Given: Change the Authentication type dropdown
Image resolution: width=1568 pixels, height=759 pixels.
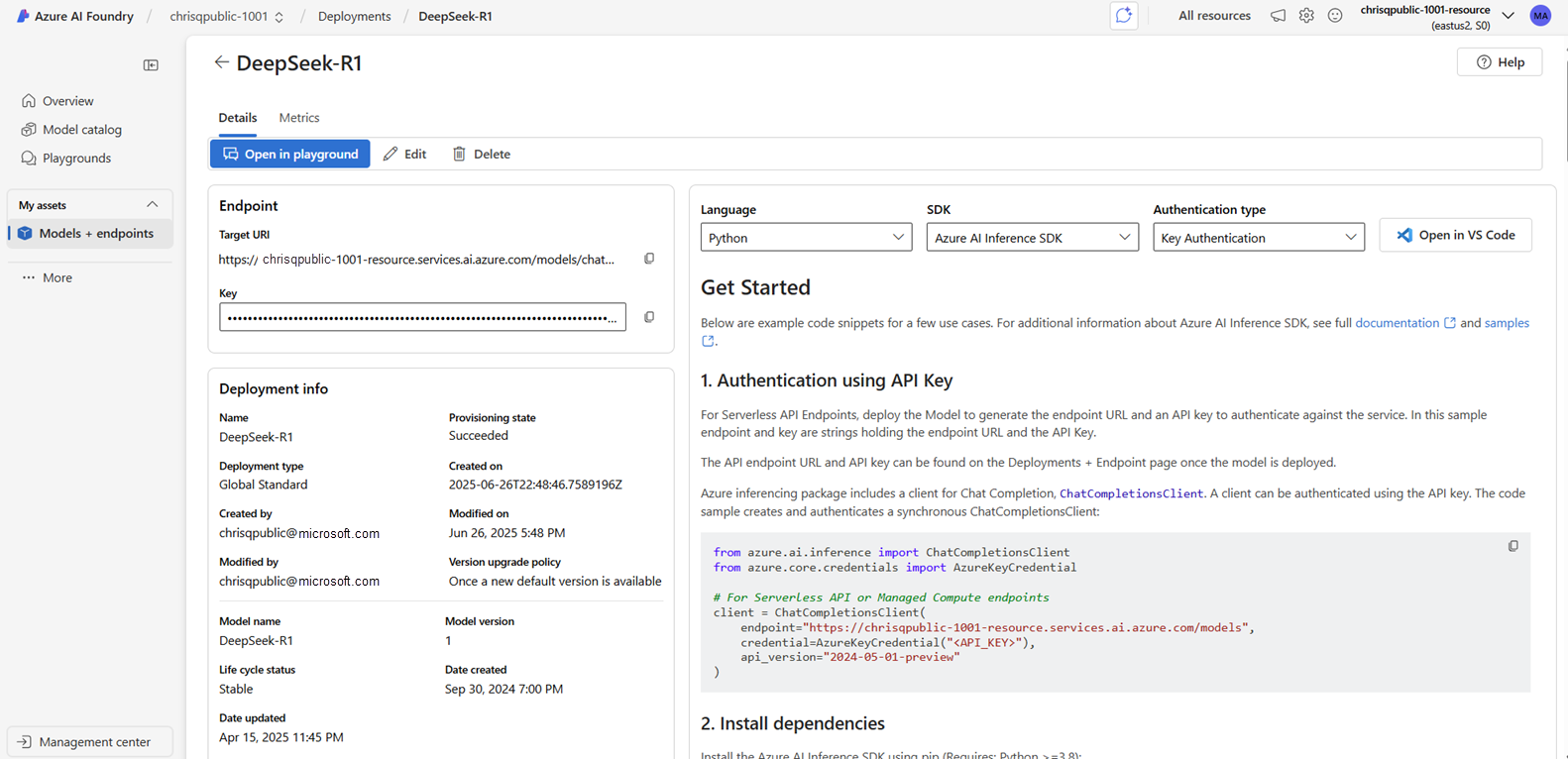Looking at the screenshot, I should coord(1258,238).
